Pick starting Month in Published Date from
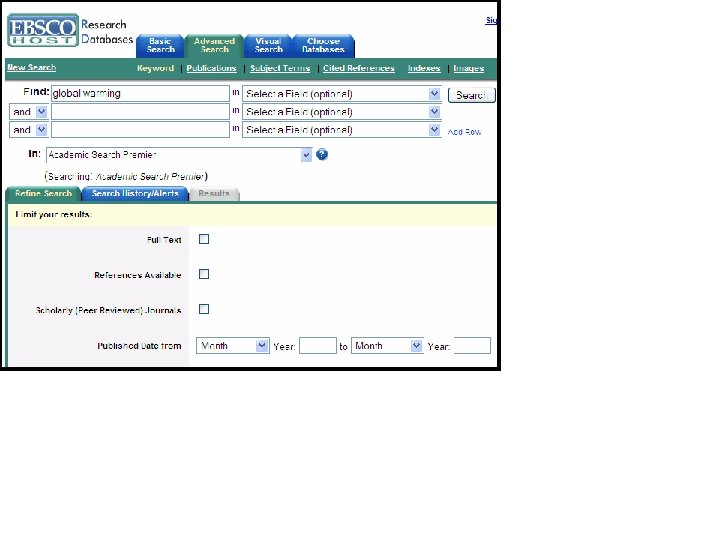Image resolution: width=720 pixels, height=540 pixels. 232,346
